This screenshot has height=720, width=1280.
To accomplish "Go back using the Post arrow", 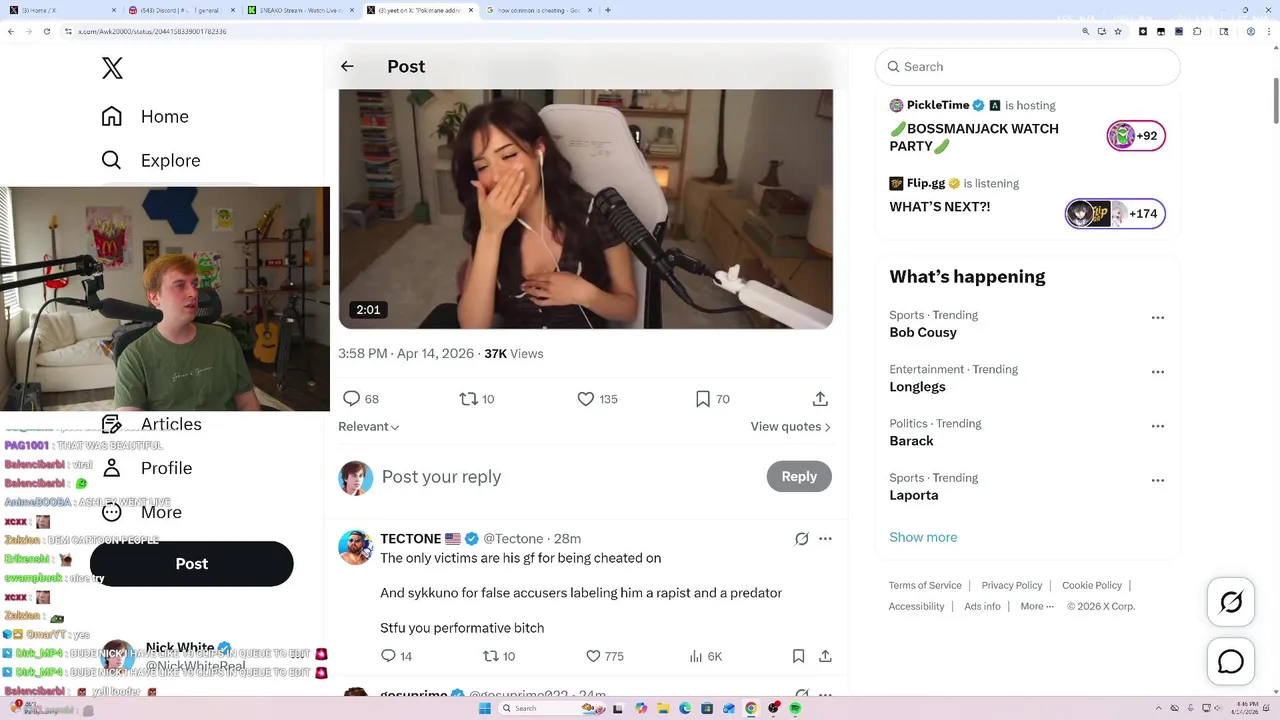I will pos(347,66).
